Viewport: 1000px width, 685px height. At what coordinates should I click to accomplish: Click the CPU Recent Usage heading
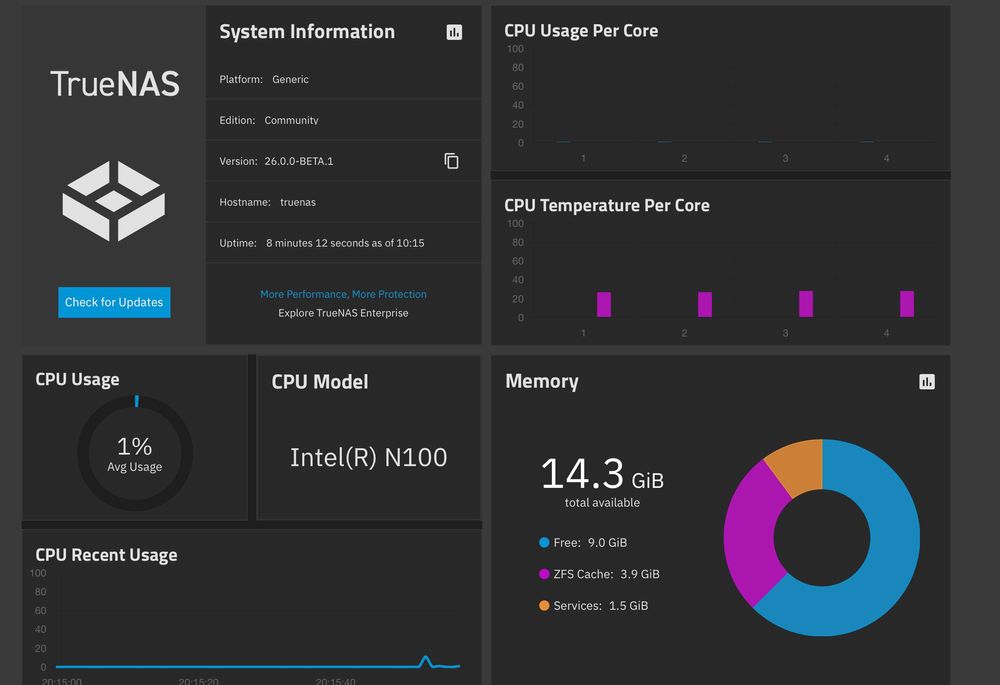click(x=107, y=555)
